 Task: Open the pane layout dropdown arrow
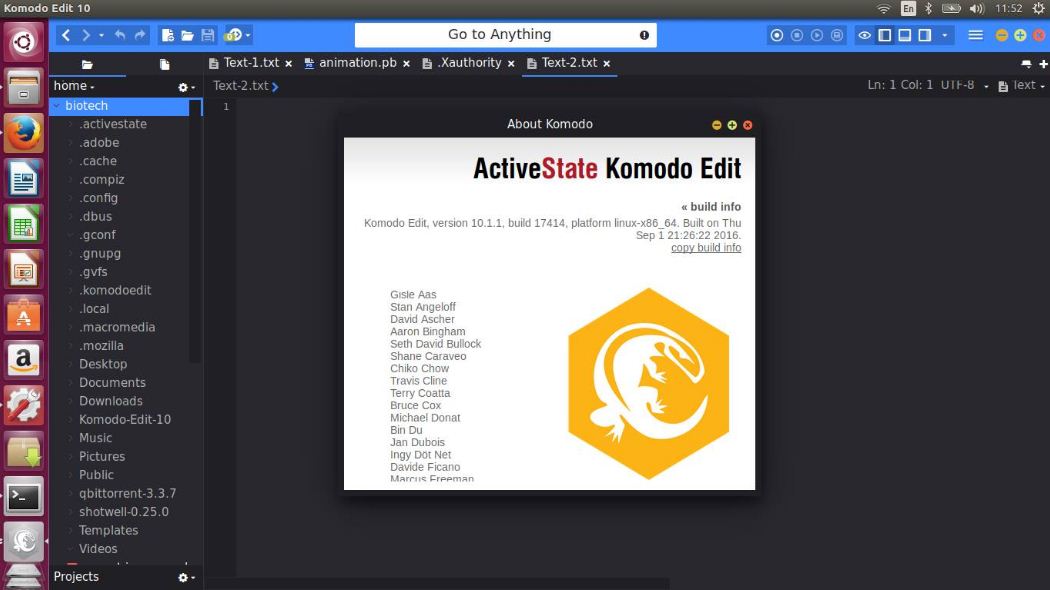coord(945,35)
